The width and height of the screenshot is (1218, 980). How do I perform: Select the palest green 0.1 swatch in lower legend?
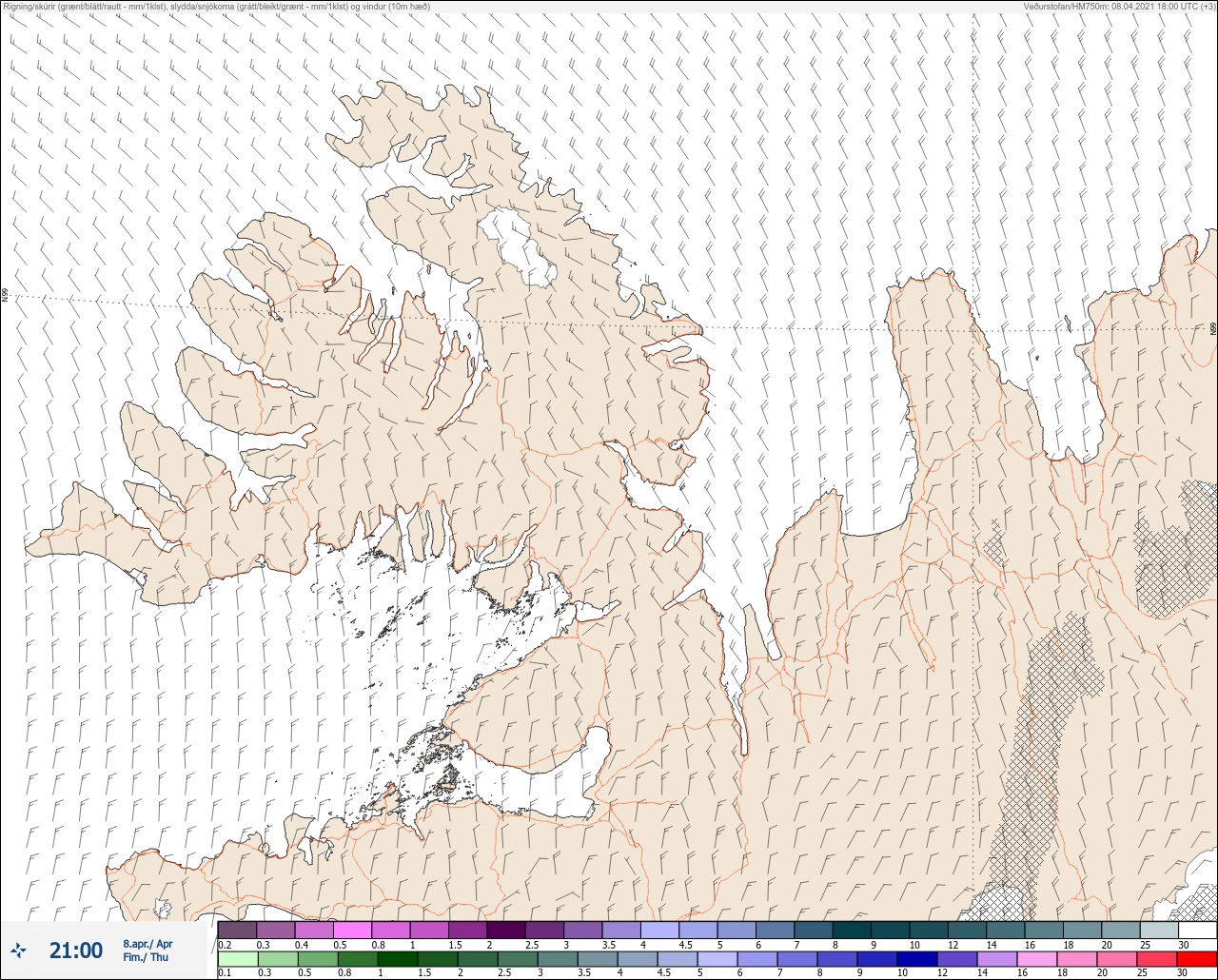point(237,959)
